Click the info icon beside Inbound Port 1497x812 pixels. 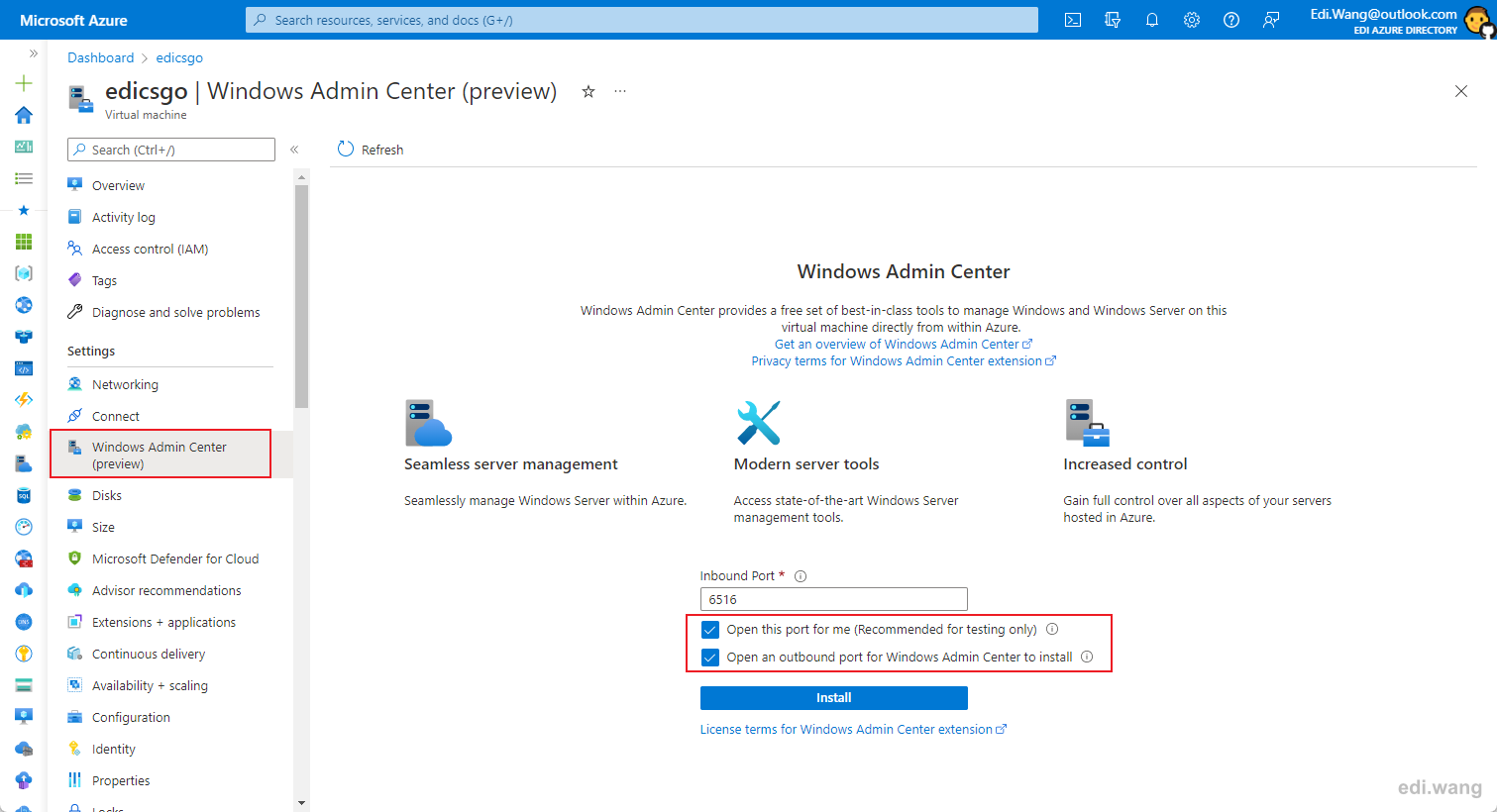801,576
